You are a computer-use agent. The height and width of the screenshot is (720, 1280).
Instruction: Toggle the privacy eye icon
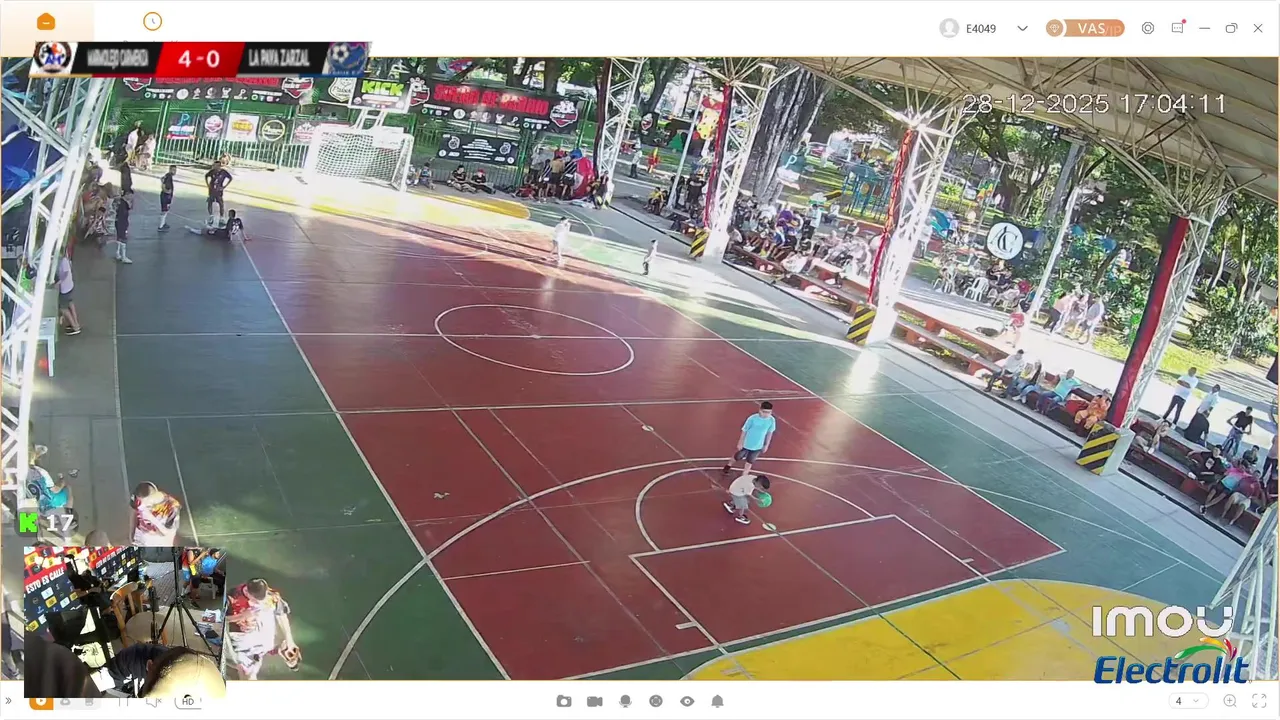point(687,701)
